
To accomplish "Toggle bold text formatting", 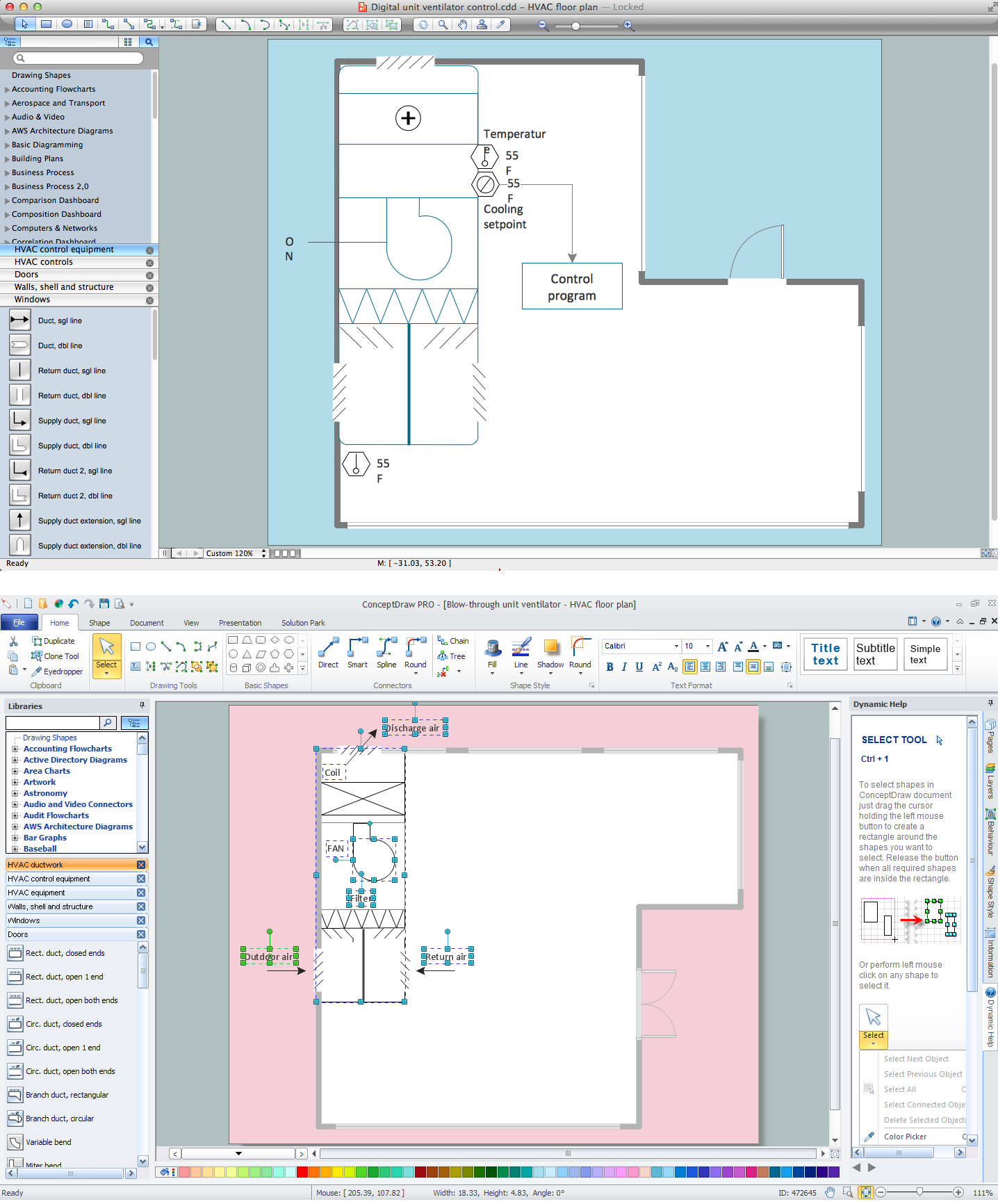I will [x=610, y=667].
